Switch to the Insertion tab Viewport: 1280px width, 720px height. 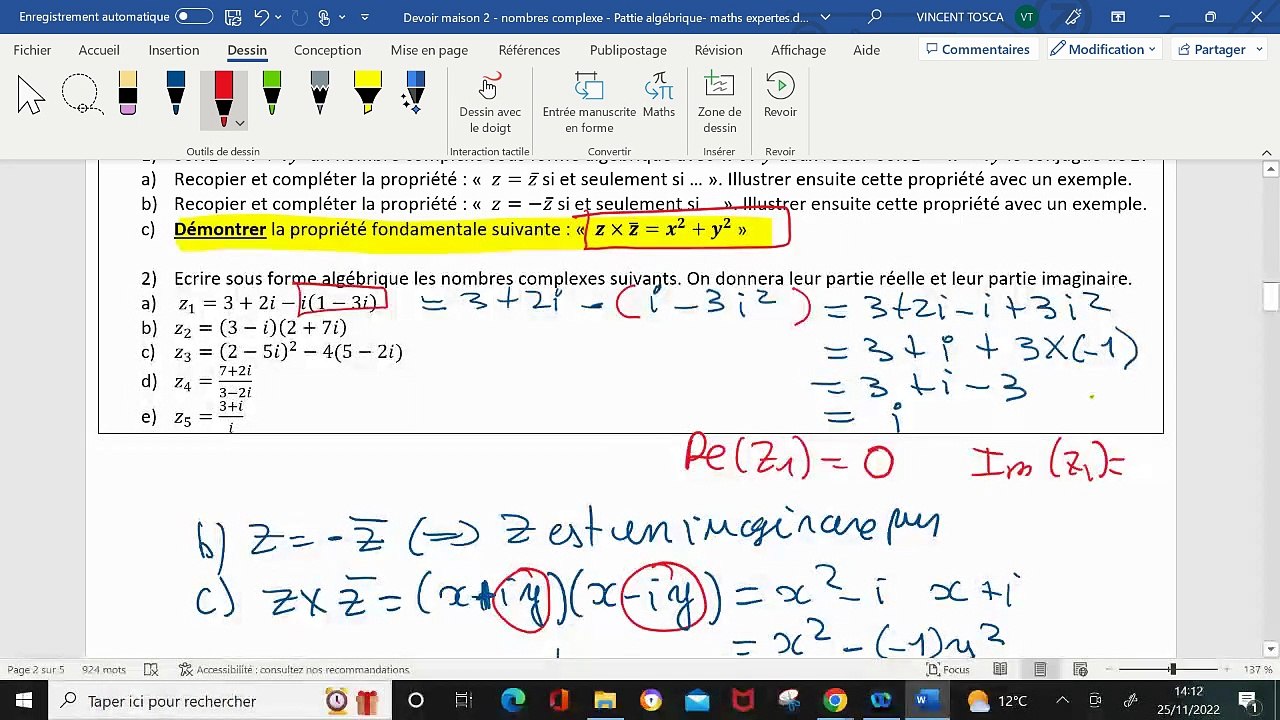pos(174,50)
